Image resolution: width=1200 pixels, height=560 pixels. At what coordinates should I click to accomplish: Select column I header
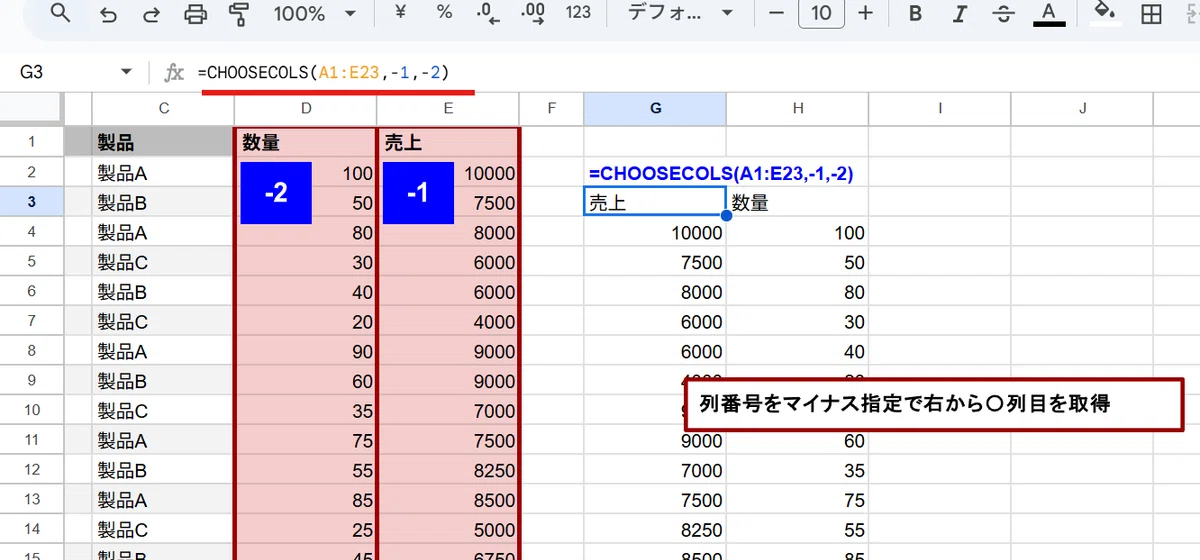940,108
